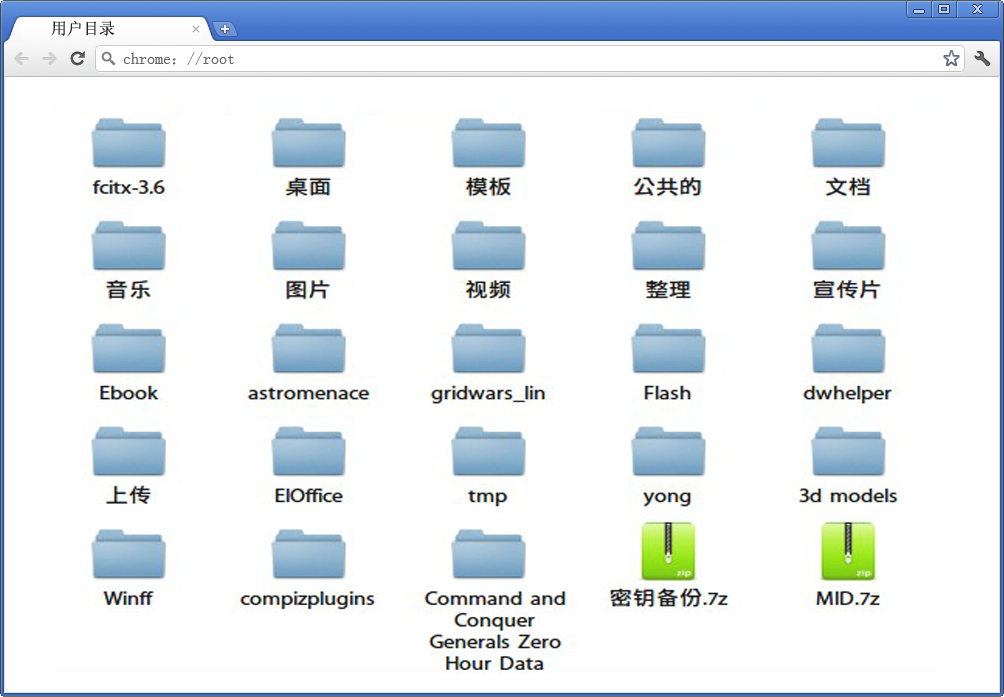Click the label text Ebook
The width and height of the screenshot is (1004, 697).
pyautogui.click(x=128, y=392)
